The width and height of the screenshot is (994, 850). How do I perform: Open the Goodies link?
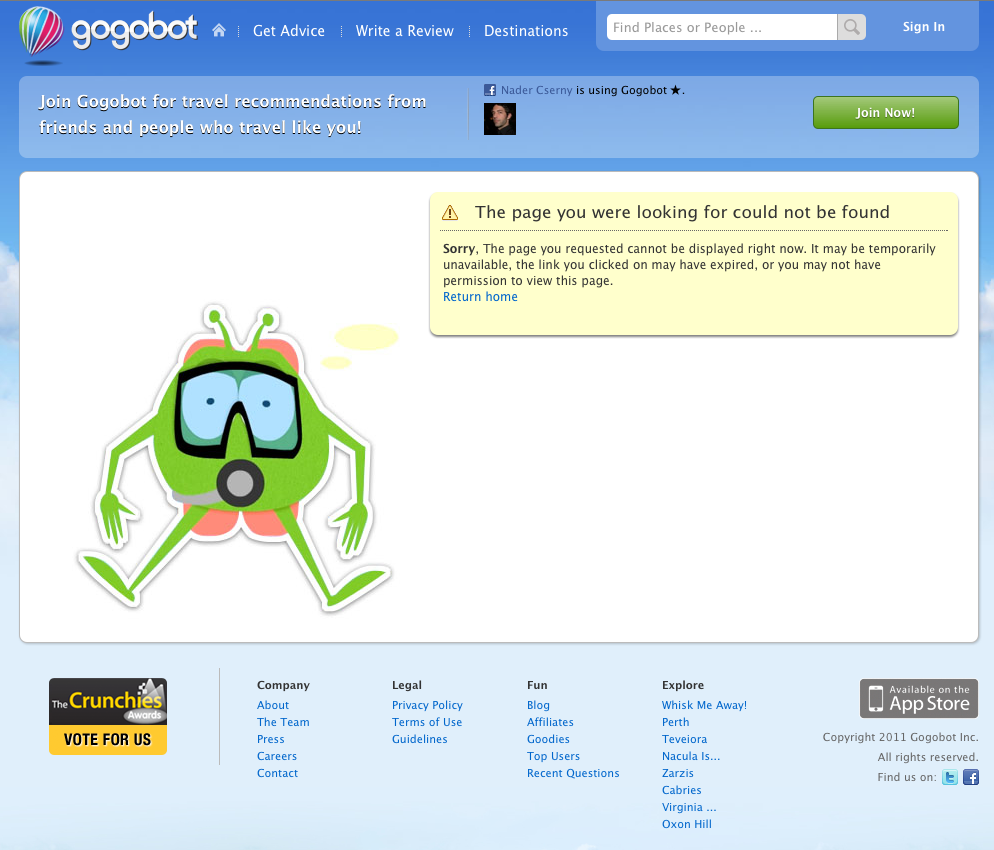[548, 739]
